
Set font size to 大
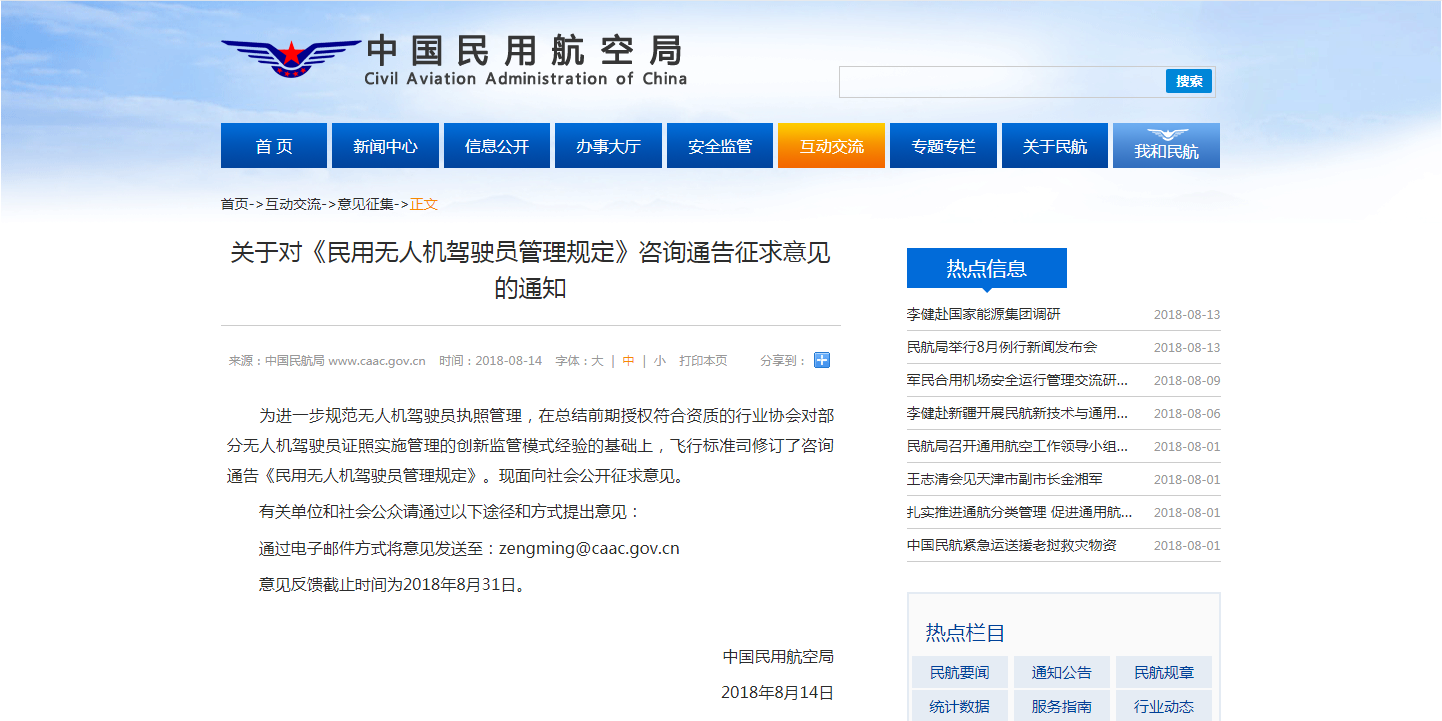pos(597,361)
